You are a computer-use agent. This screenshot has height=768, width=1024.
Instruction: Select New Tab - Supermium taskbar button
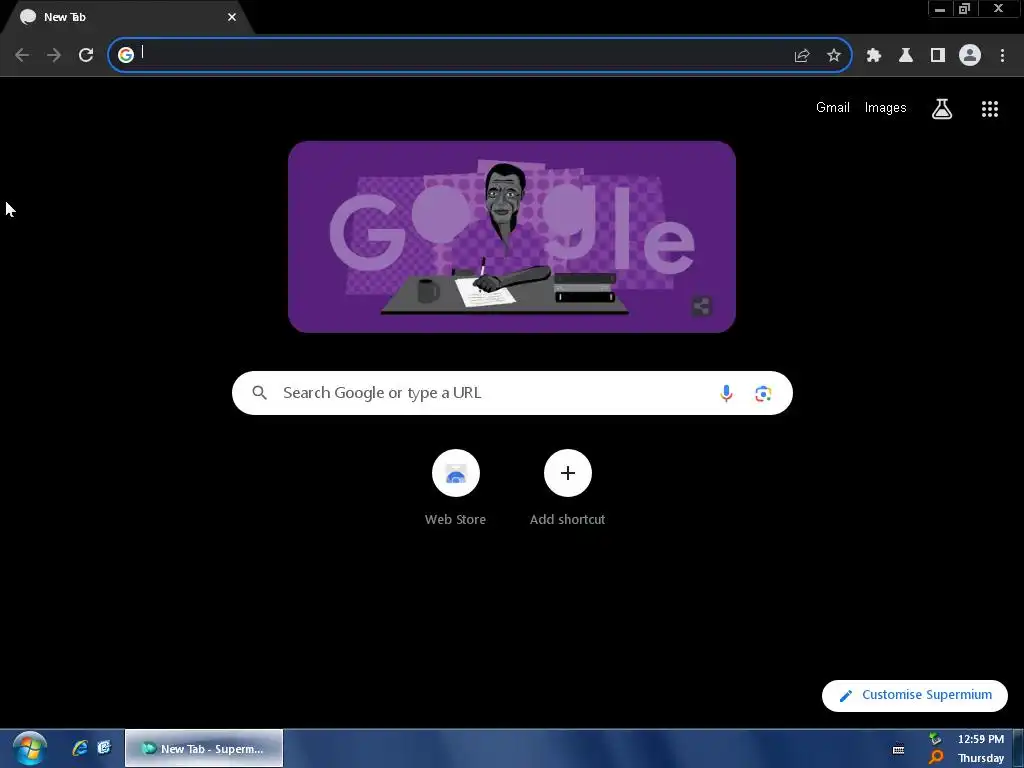point(204,748)
